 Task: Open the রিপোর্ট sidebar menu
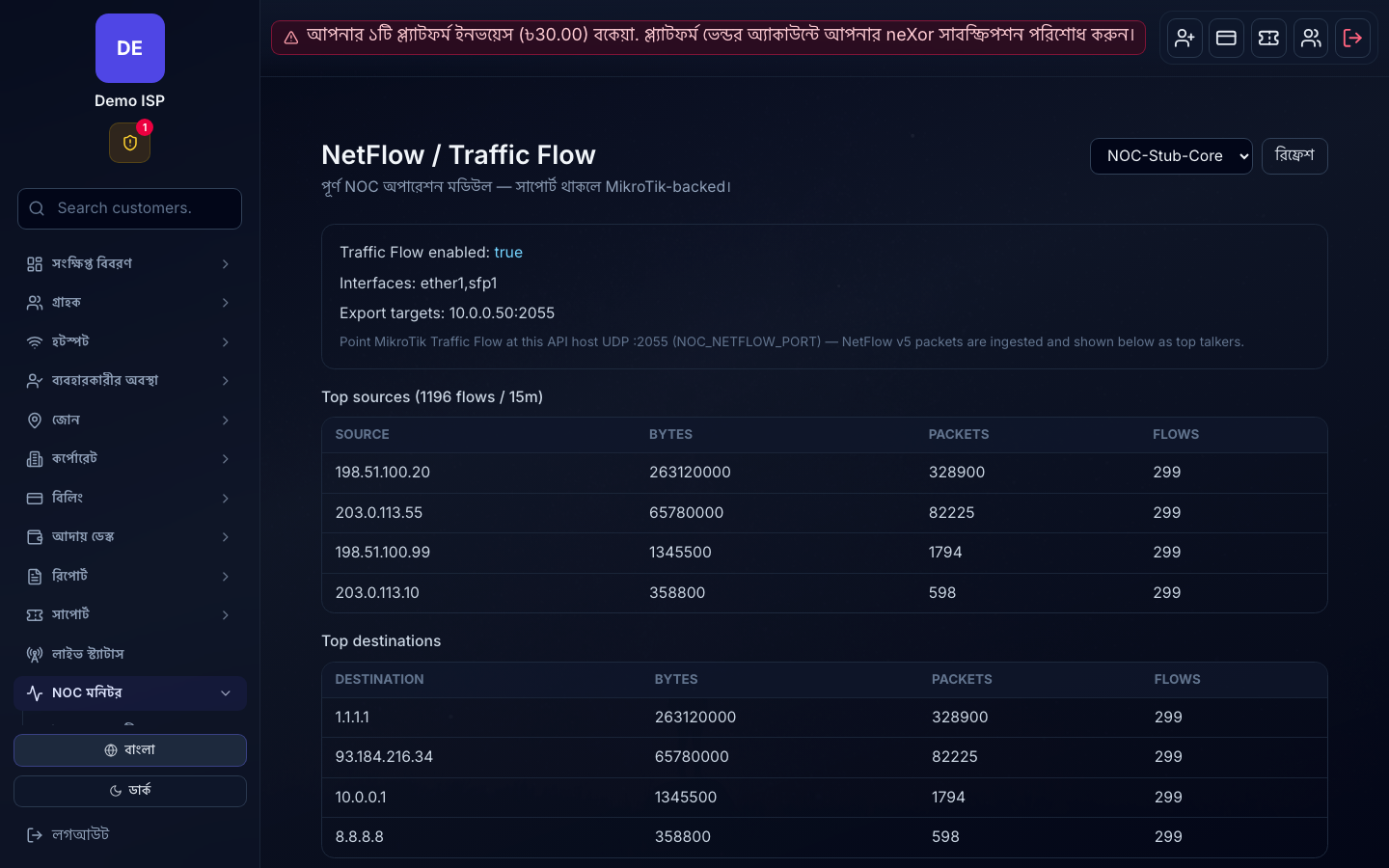point(130,577)
